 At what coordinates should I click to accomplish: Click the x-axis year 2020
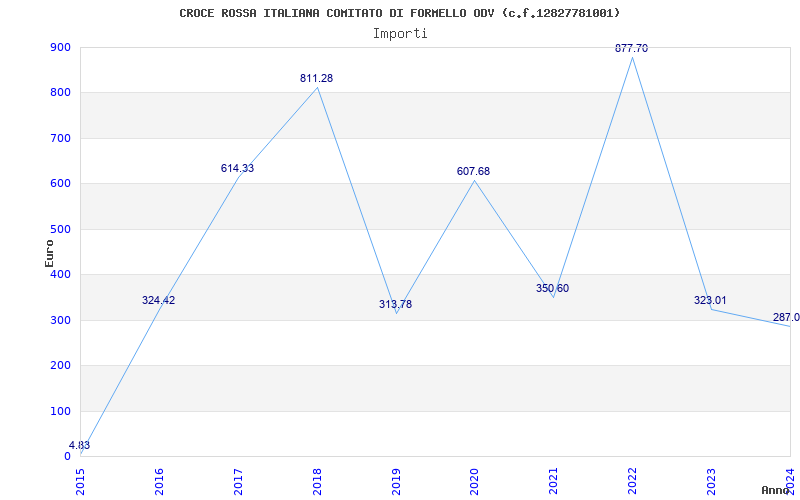point(474,481)
